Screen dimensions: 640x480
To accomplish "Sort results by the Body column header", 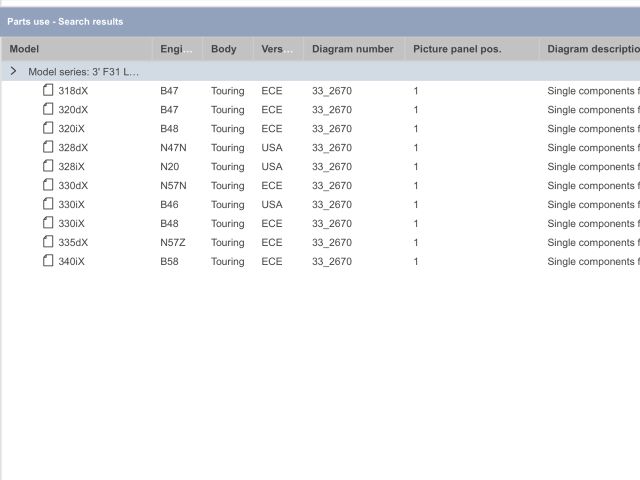I will pos(223,49).
